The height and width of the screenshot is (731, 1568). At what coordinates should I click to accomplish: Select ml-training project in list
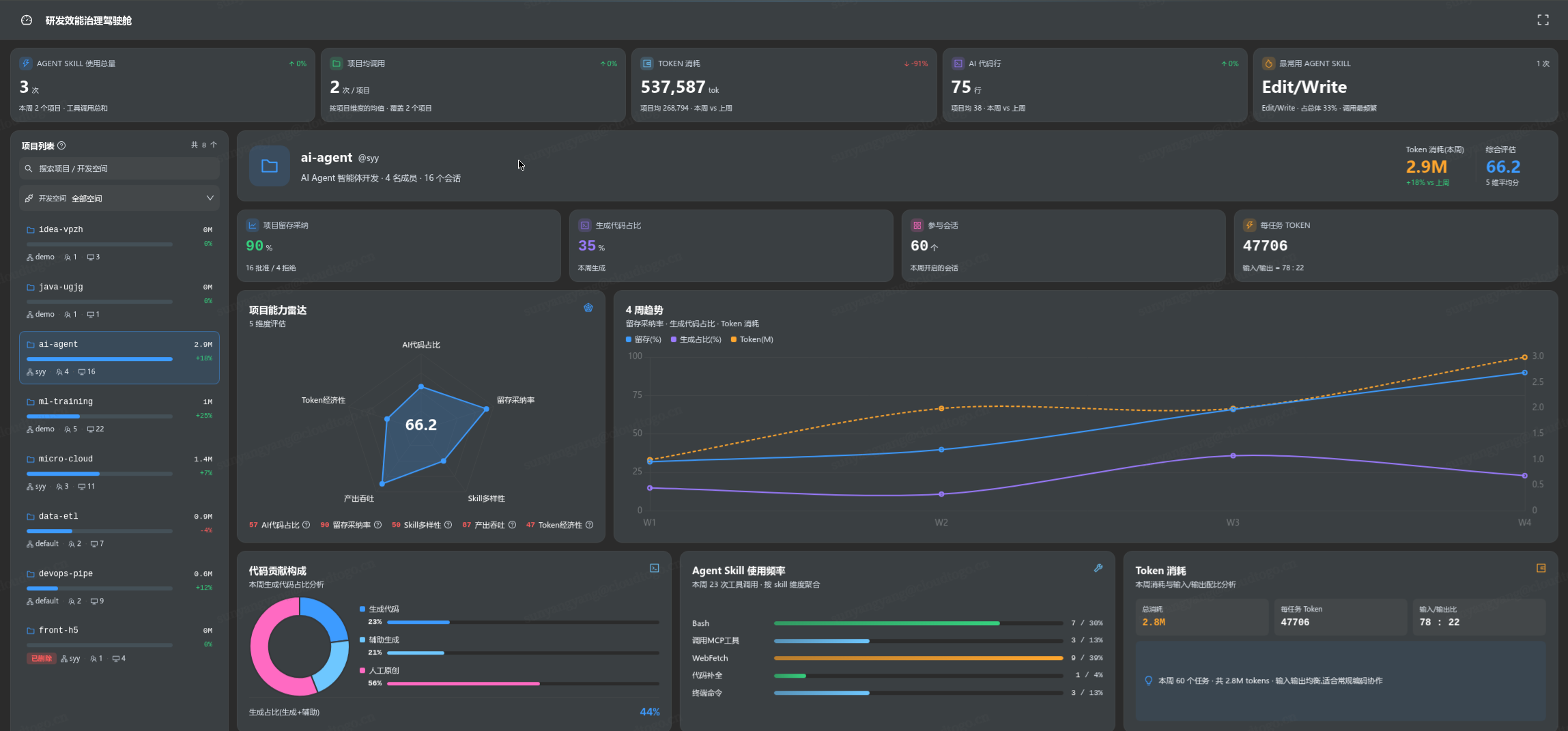pos(119,415)
